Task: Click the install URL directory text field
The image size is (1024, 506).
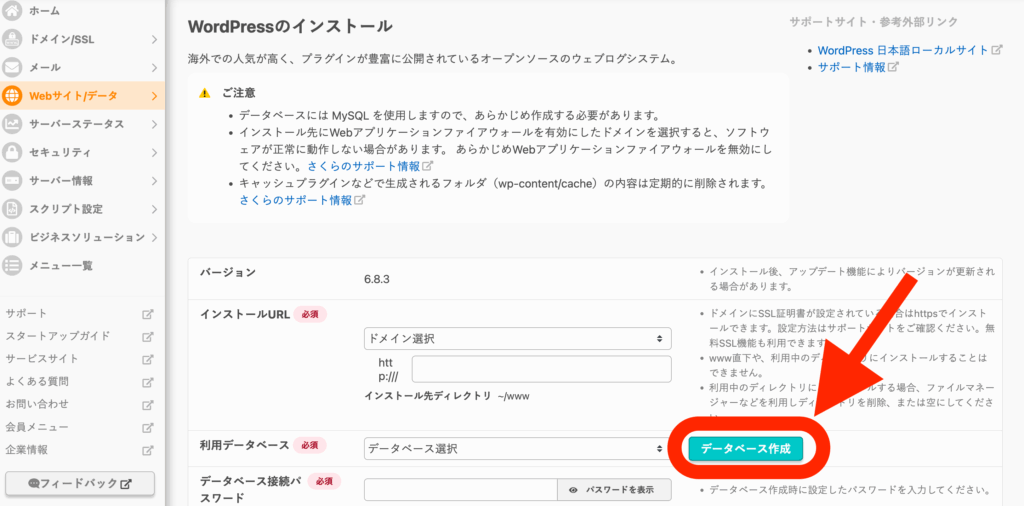Action: tap(541, 369)
